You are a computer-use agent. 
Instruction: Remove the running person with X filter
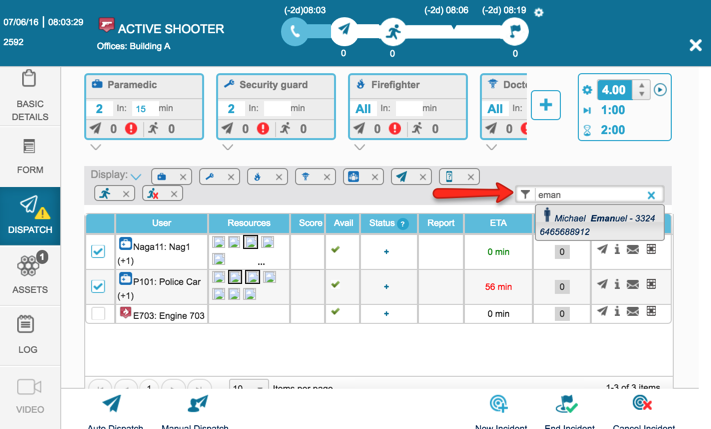(174, 194)
